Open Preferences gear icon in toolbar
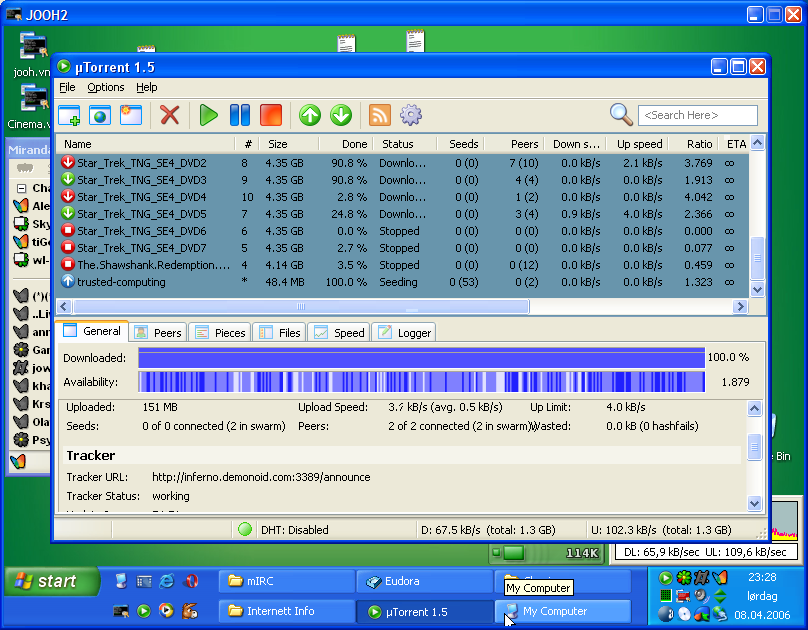808x630 pixels. (x=411, y=115)
